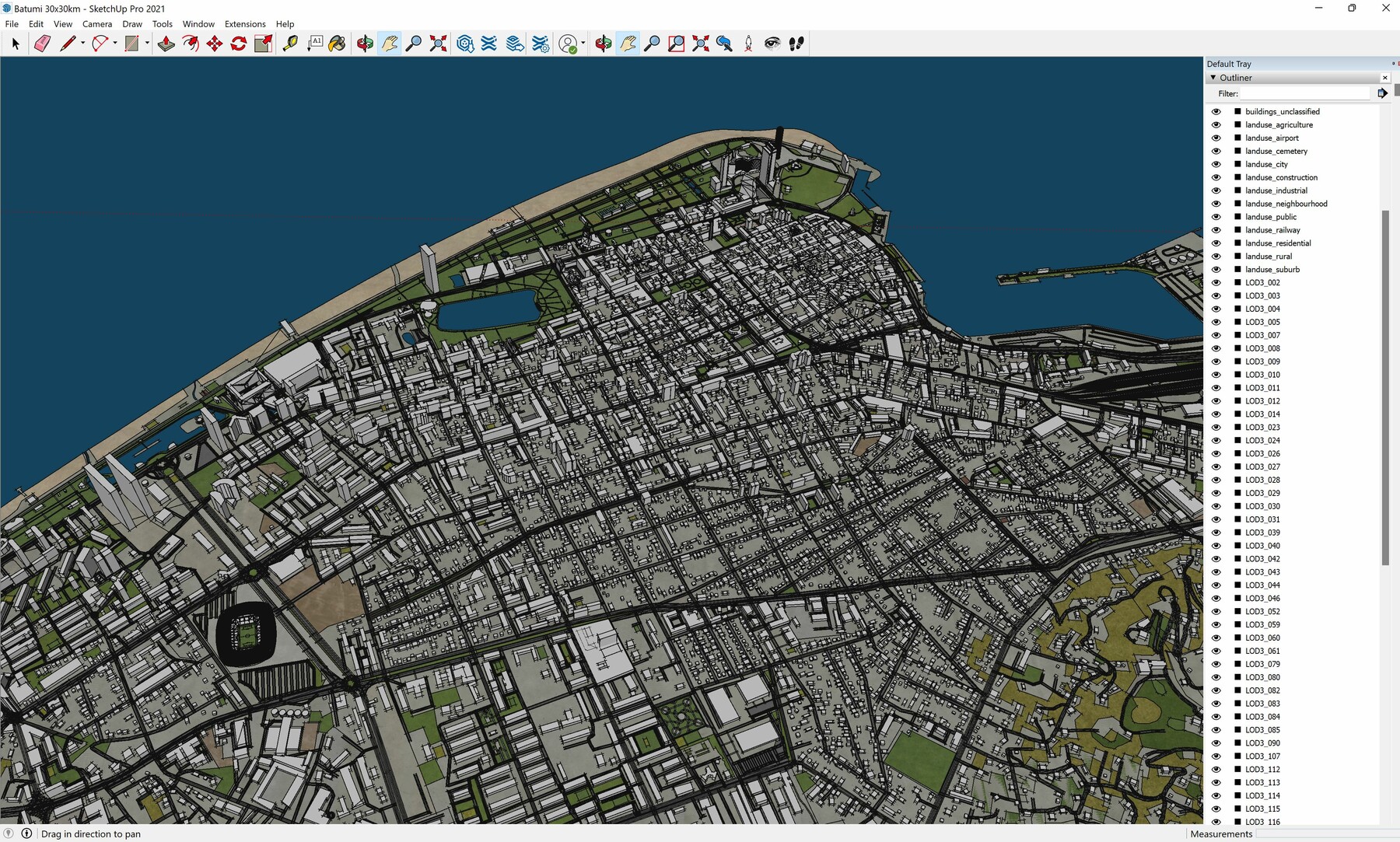The image size is (1400, 842).
Task: Select the Eraser tool
Action: tap(42, 44)
